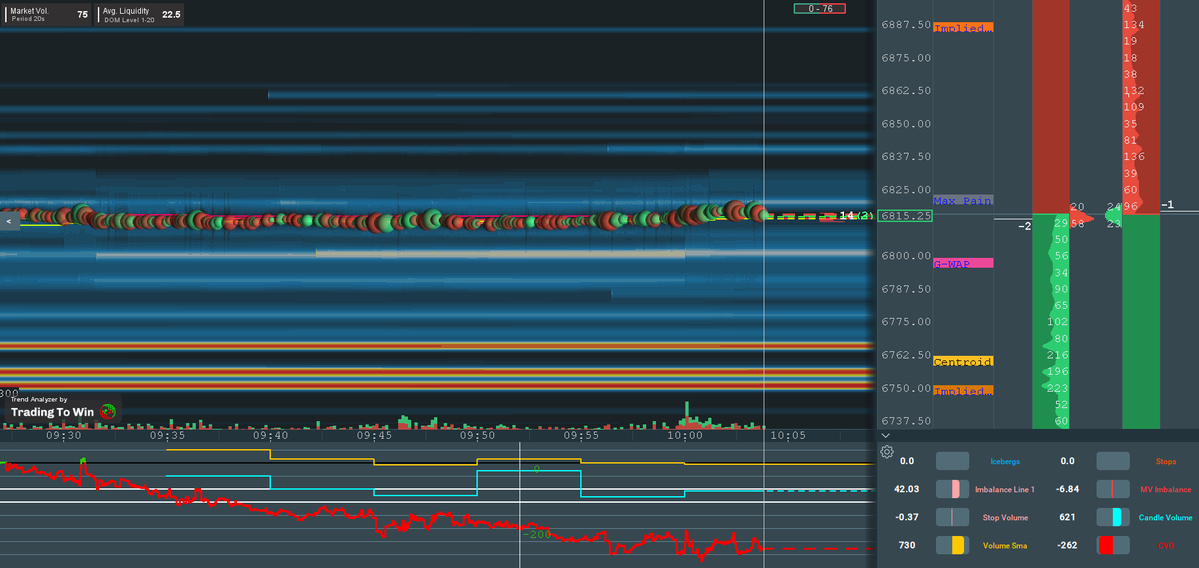Click the red CVD gauge
The height and width of the screenshot is (568, 1199).
click(x=1113, y=546)
